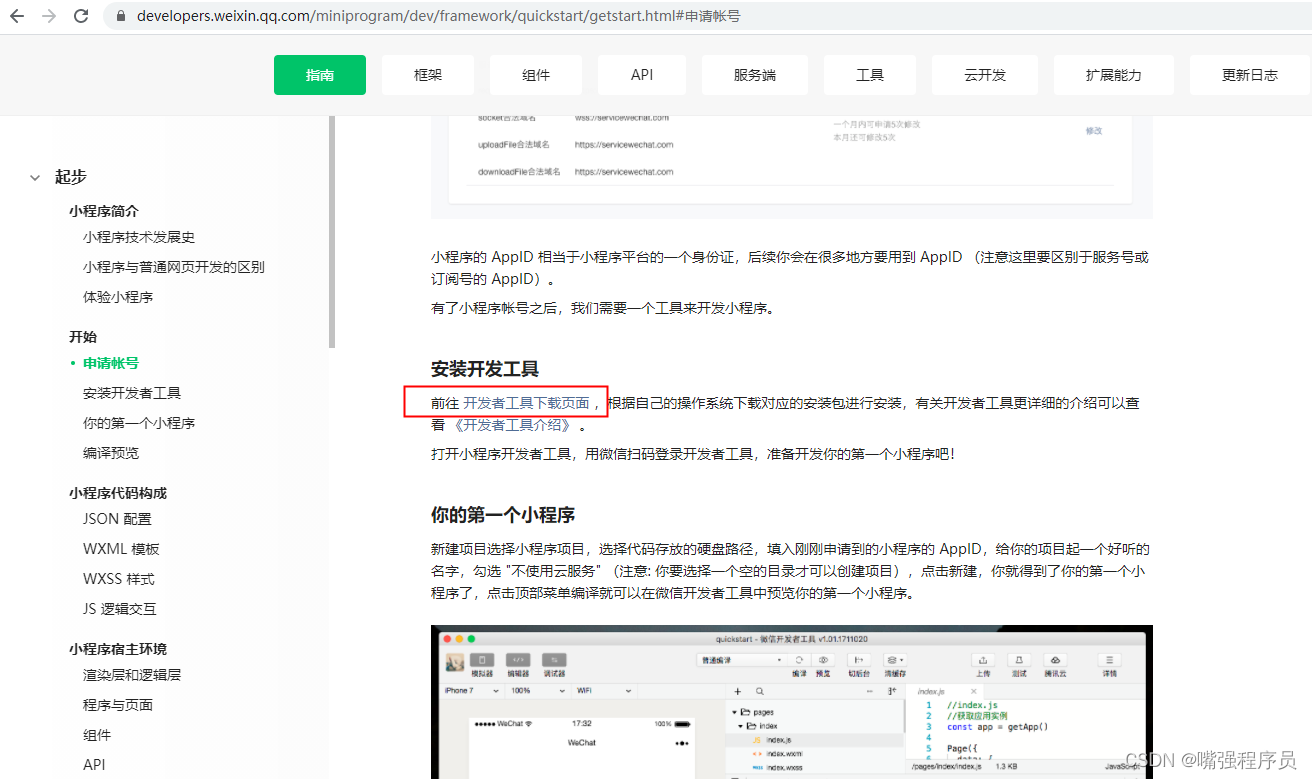Open the 云开发 tab
Image resolution: width=1312 pixels, height=779 pixels.
[x=985, y=75]
